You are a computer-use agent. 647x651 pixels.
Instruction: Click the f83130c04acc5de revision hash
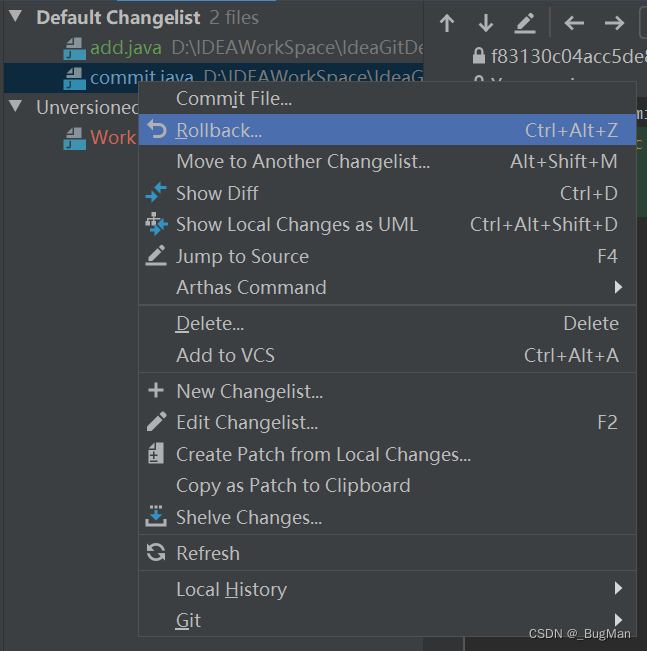569,56
